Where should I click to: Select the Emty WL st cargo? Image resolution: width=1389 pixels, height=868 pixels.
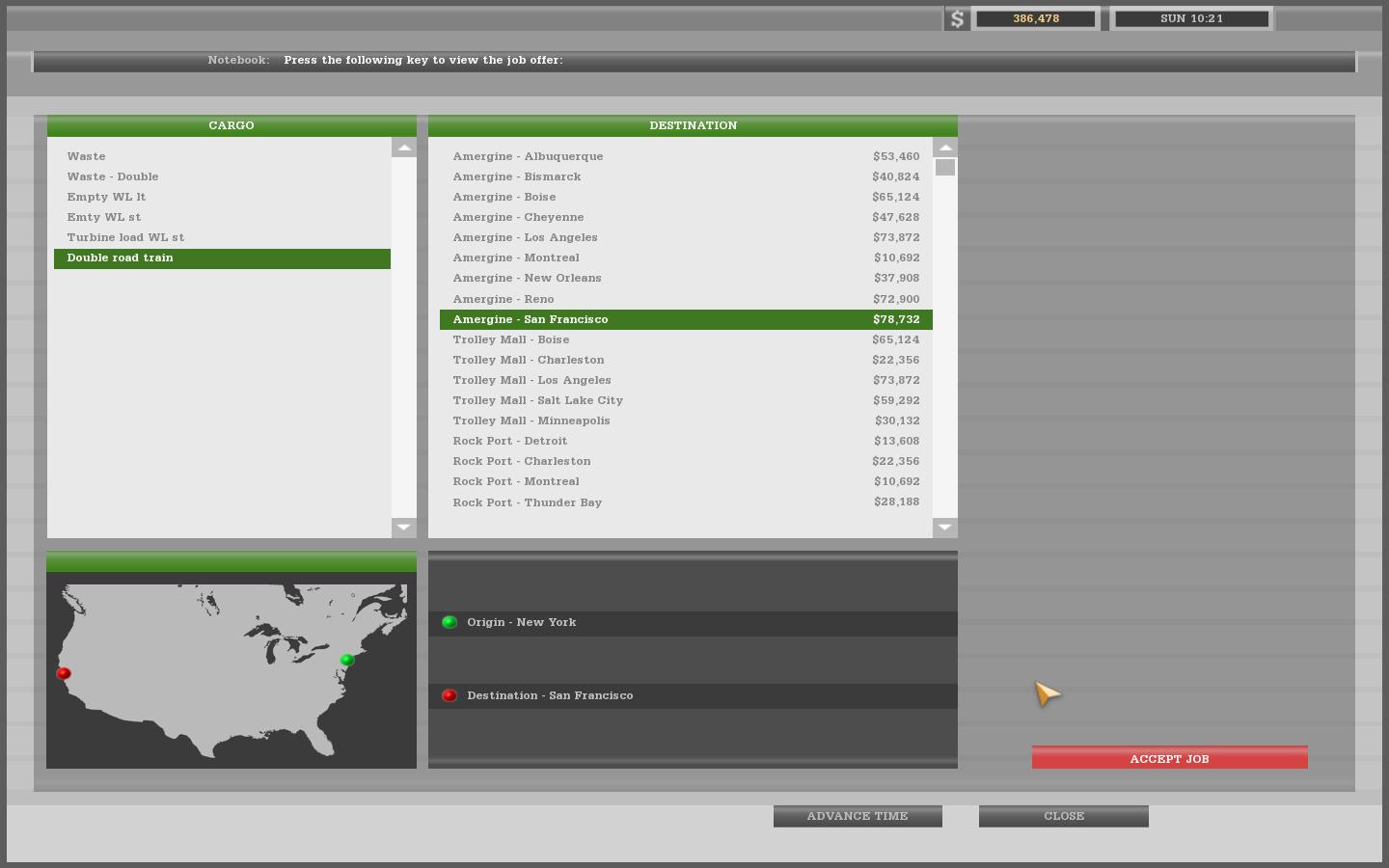[x=222, y=217]
